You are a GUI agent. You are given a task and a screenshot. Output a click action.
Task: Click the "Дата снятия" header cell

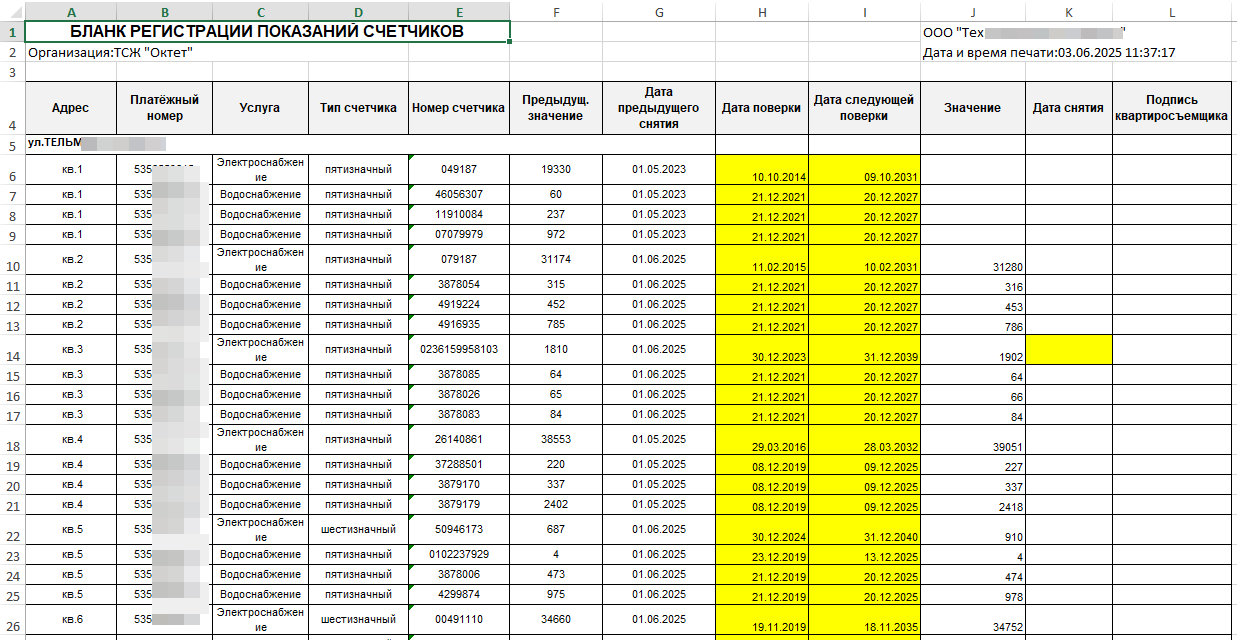(1068, 108)
